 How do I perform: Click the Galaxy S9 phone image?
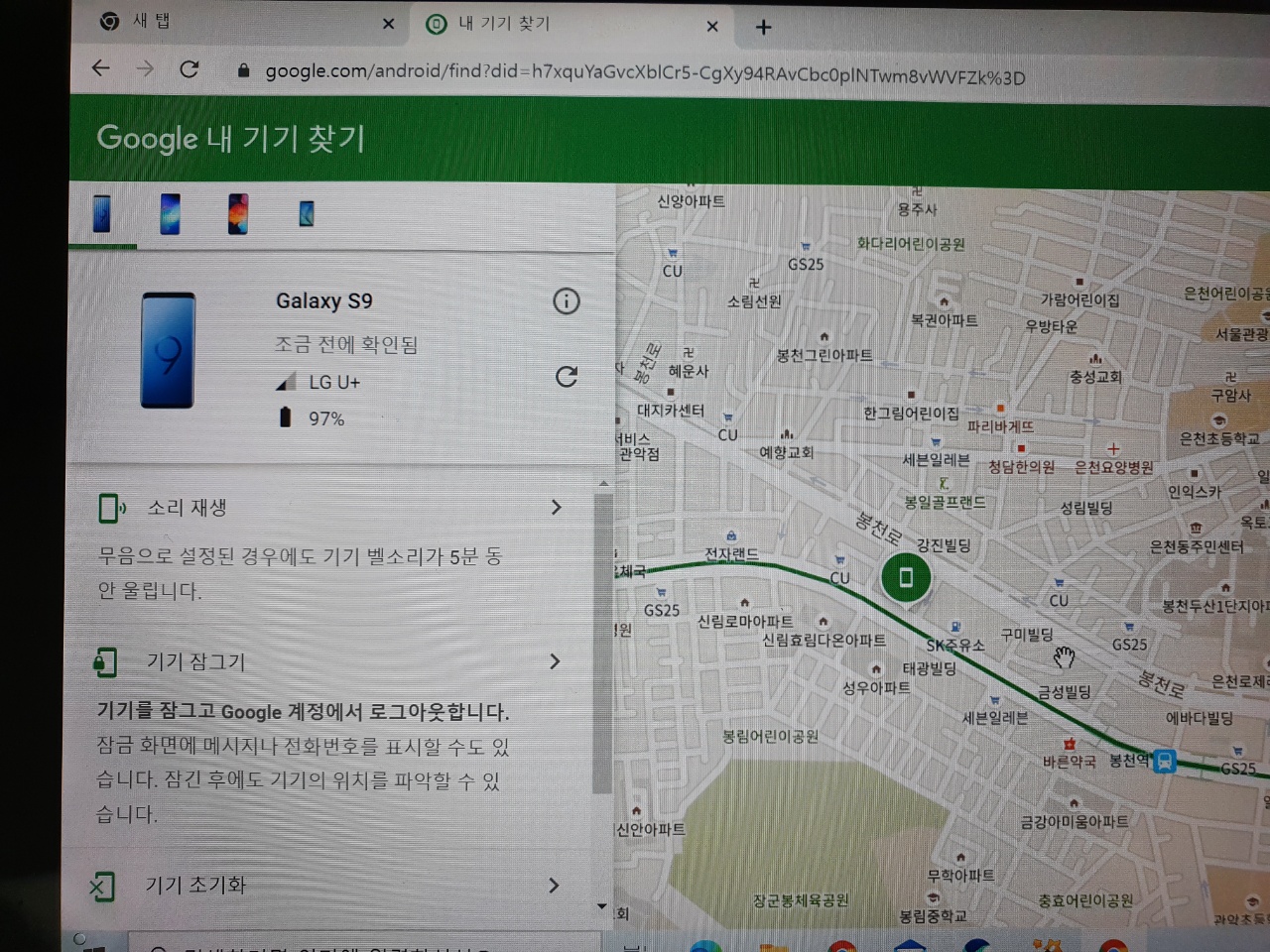coord(168,350)
